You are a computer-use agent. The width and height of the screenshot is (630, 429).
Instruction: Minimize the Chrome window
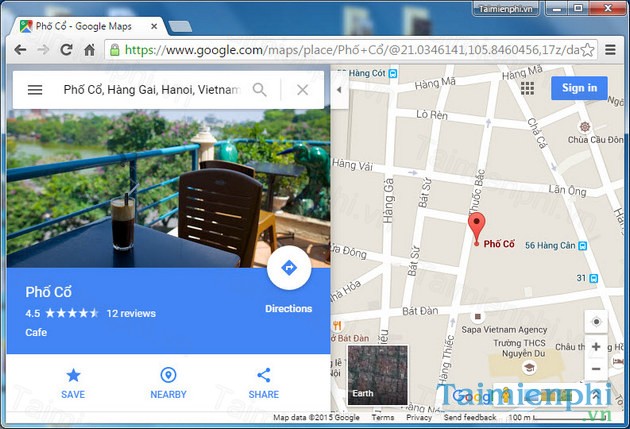coord(557,8)
